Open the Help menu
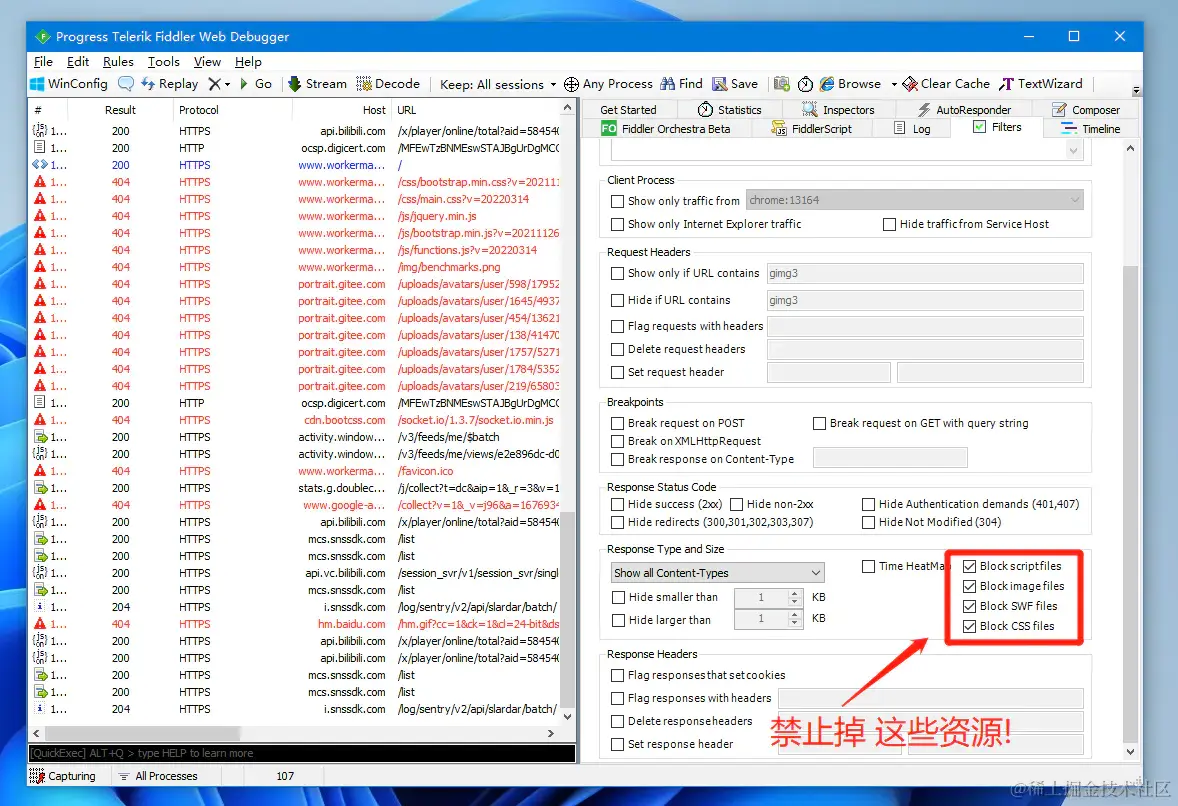The image size is (1178, 806). point(248,62)
